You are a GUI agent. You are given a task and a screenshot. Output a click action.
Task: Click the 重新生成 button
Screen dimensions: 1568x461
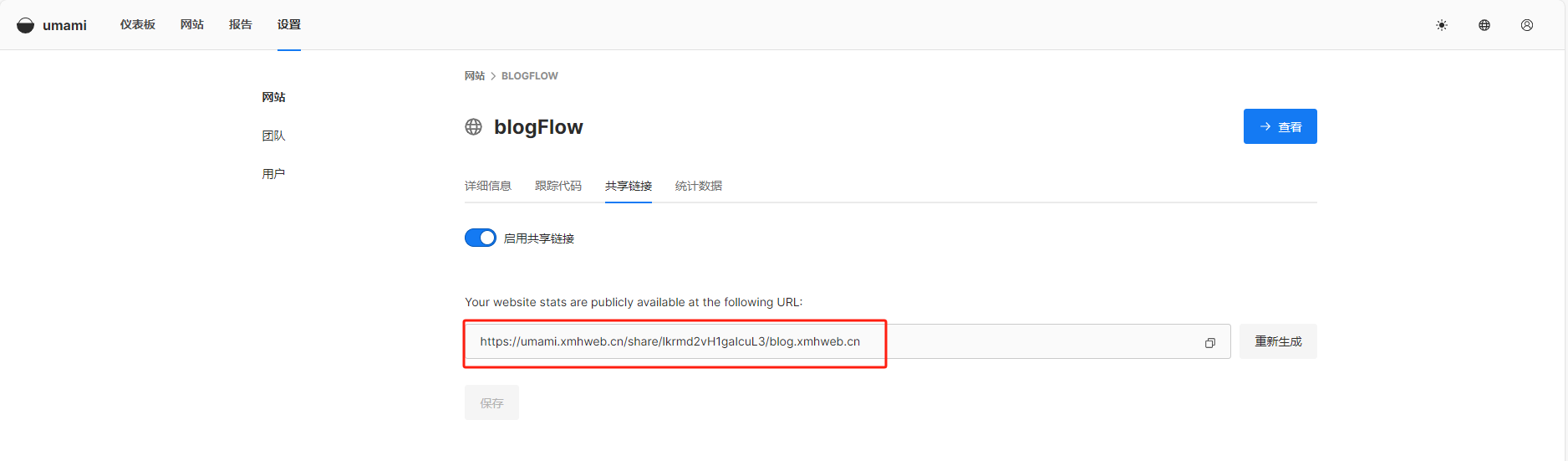pos(1278,341)
